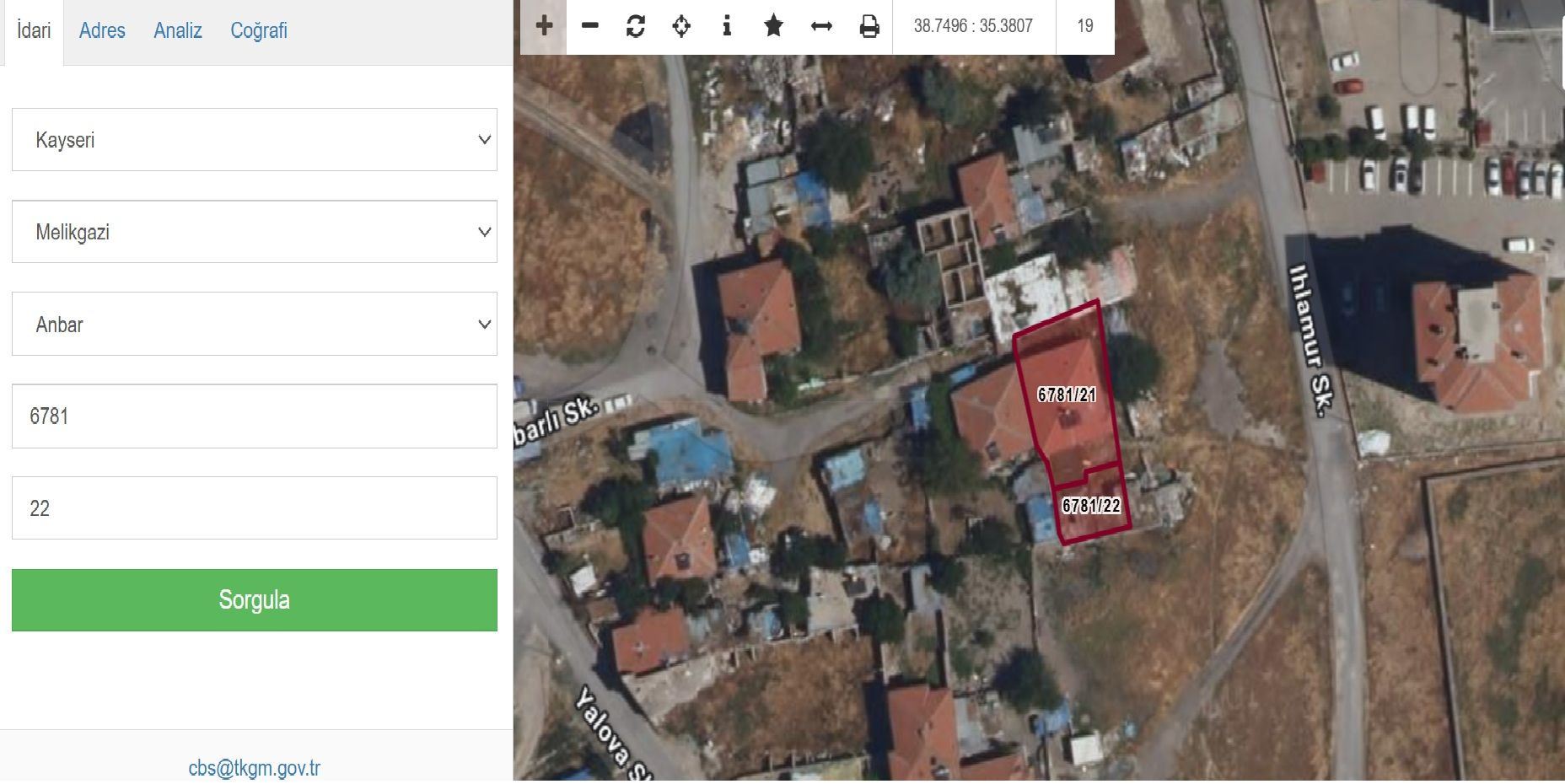The width and height of the screenshot is (1565, 784).
Task: Locate my position with crosshair icon
Action: [x=681, y=26]
